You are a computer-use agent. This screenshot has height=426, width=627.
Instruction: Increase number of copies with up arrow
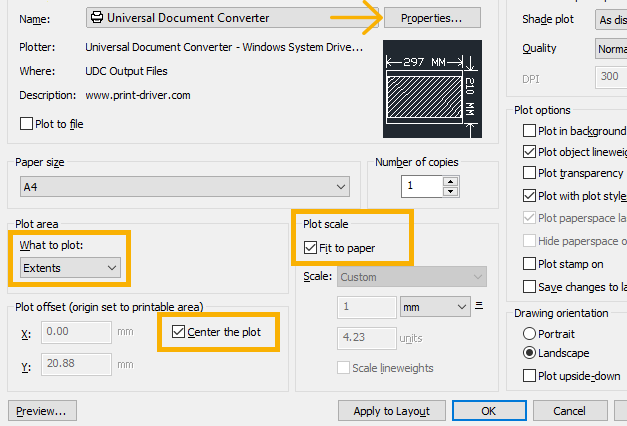tap(451, 182)
